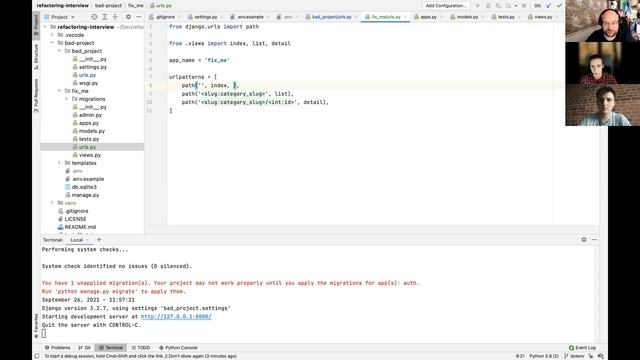Click the Run play button

478,6
